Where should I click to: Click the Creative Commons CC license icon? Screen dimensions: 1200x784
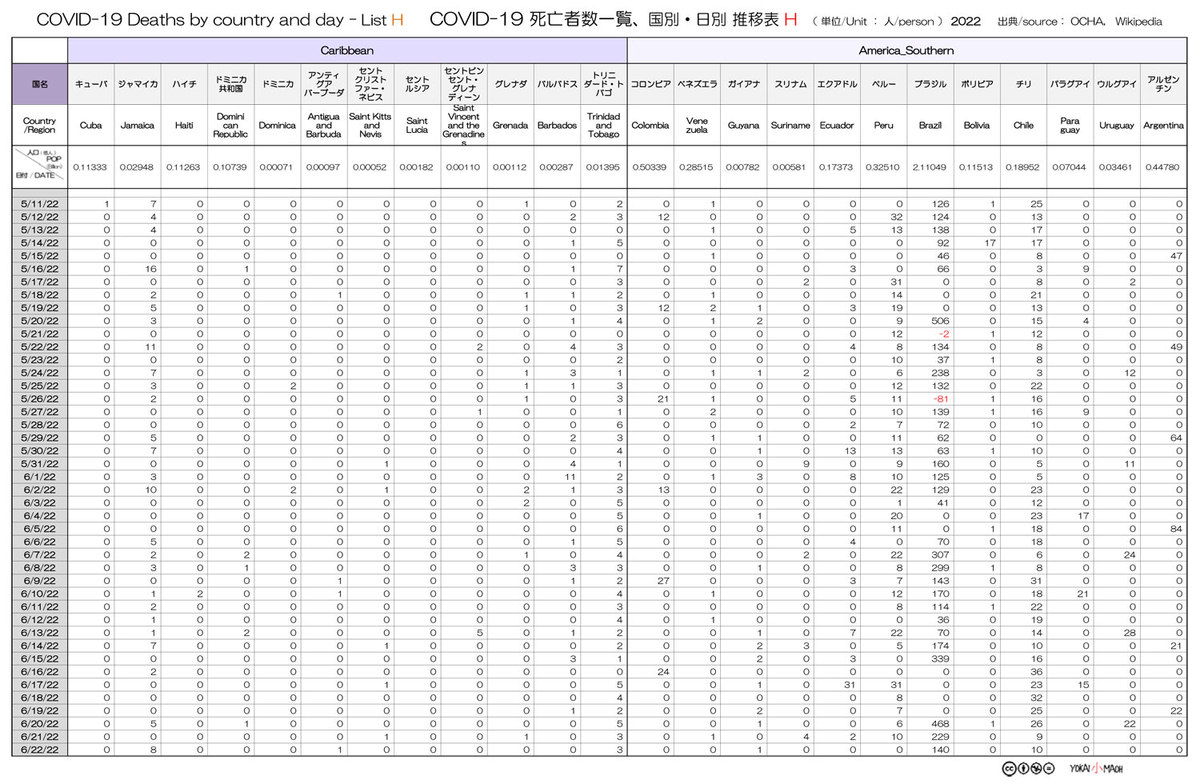[1011, 768]
